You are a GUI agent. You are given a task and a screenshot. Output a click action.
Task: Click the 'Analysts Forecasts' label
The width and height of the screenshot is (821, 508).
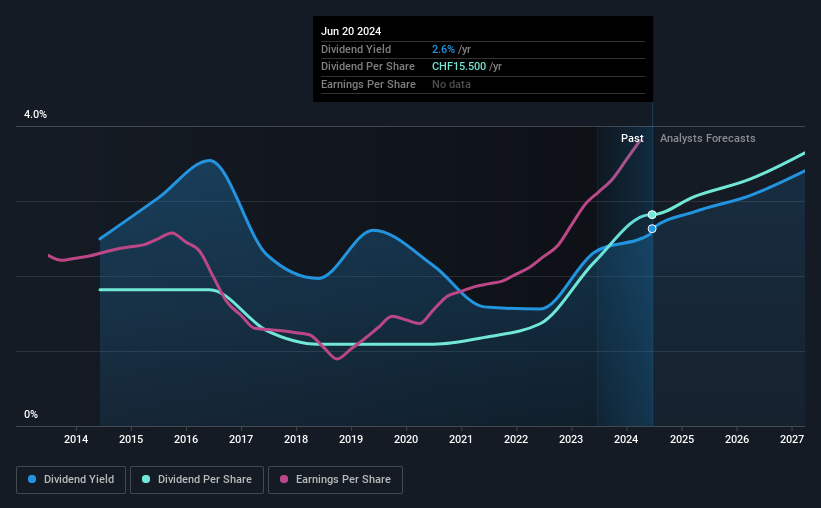[707, 138]
